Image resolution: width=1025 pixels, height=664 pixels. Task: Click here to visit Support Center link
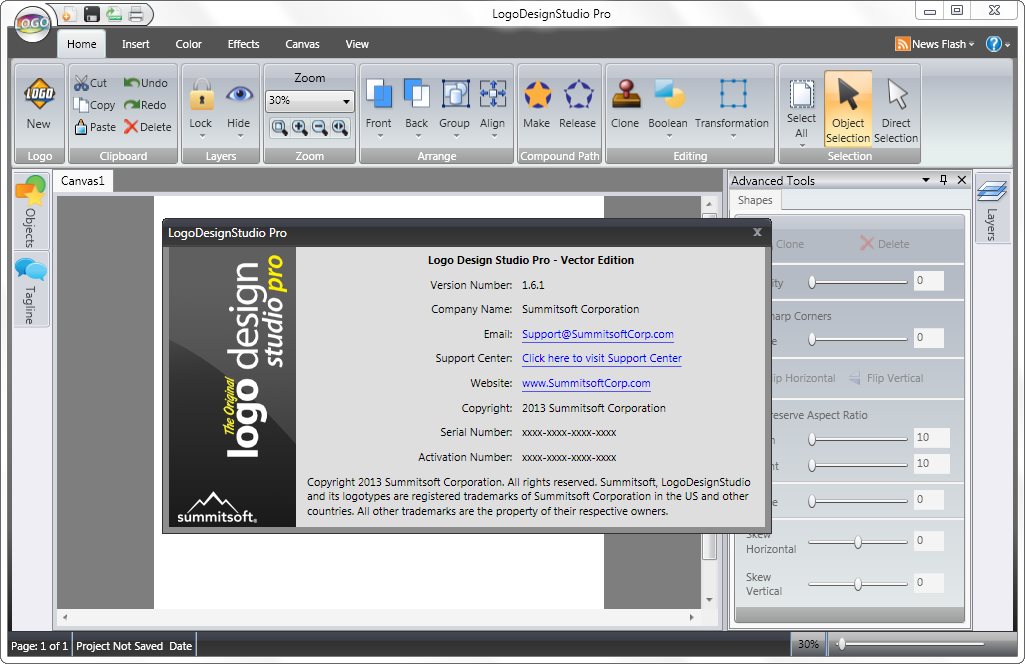pyautogui.click(x=601, y=358)
